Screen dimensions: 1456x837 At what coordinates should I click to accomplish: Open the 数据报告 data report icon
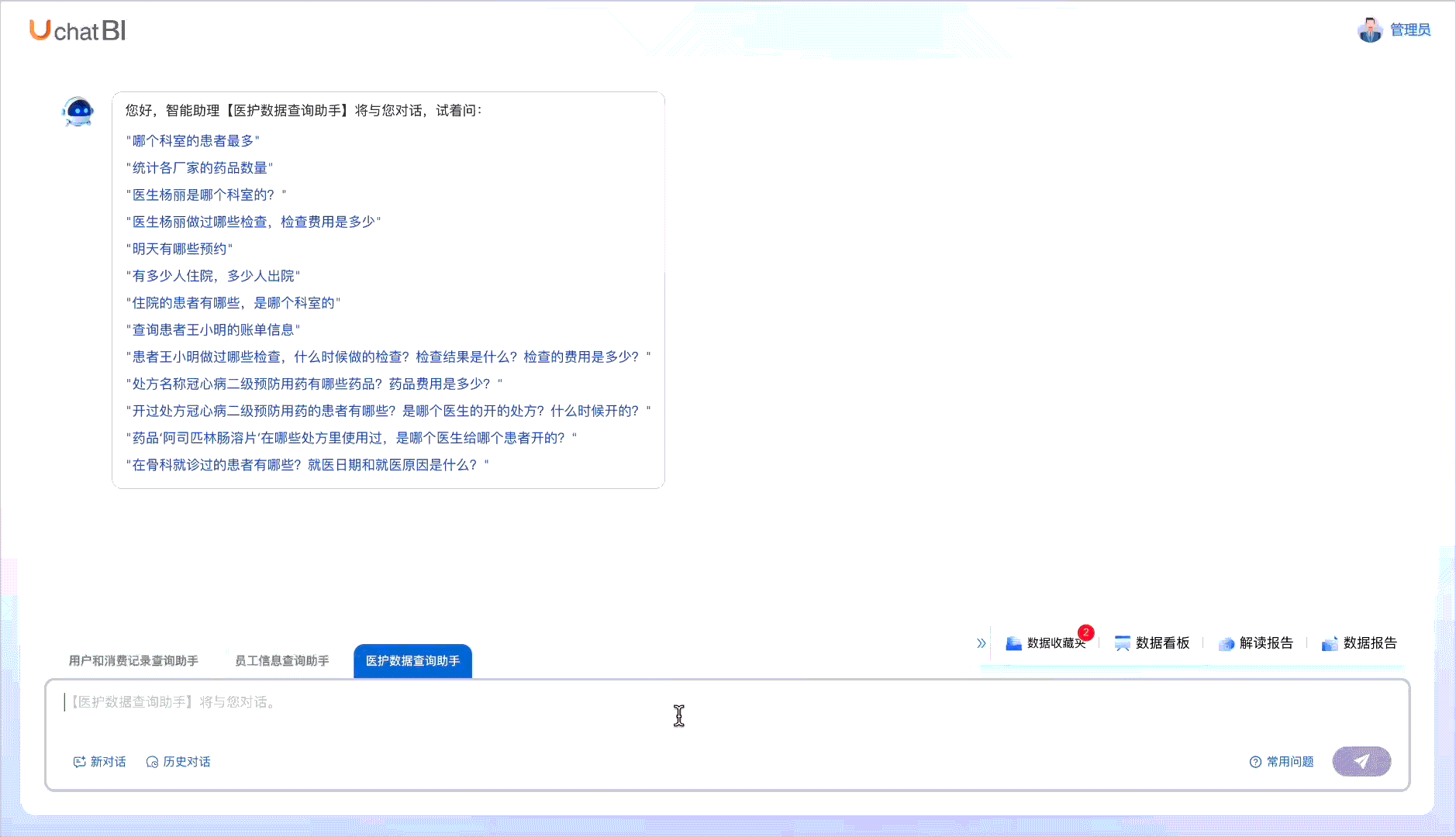coord(1360,643)
